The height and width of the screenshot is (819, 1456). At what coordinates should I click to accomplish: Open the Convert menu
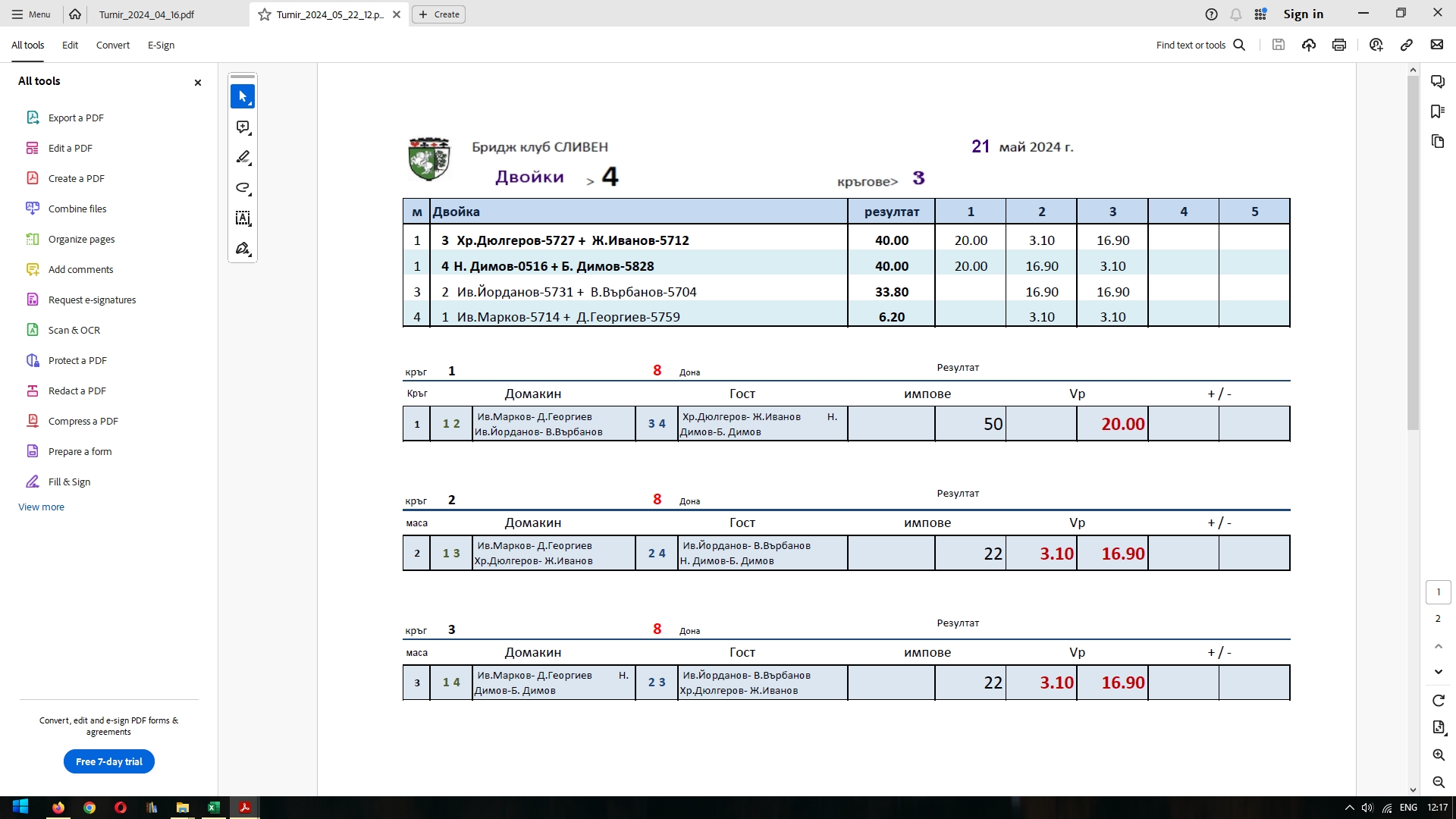[x=112, y=45]
